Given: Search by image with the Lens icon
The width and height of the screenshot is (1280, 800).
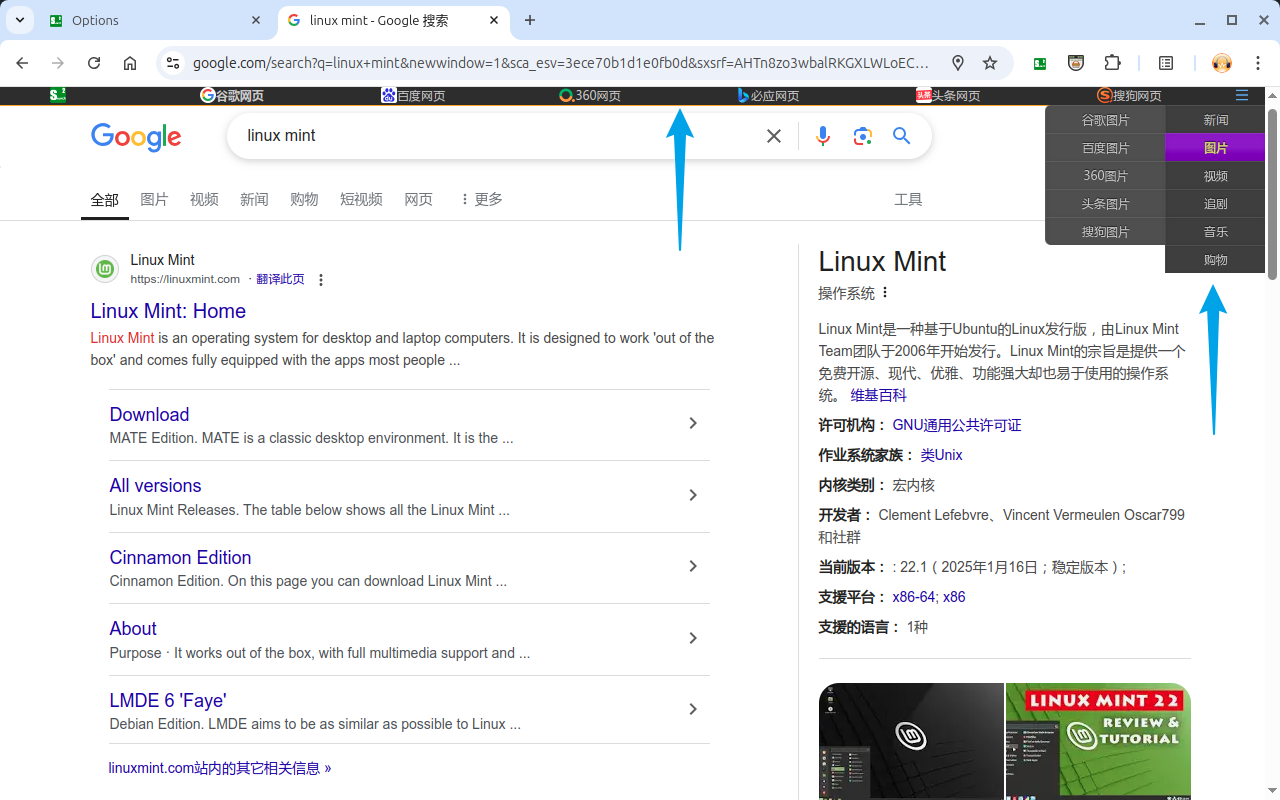Looking at the screenshot, I should click(863, 136).
